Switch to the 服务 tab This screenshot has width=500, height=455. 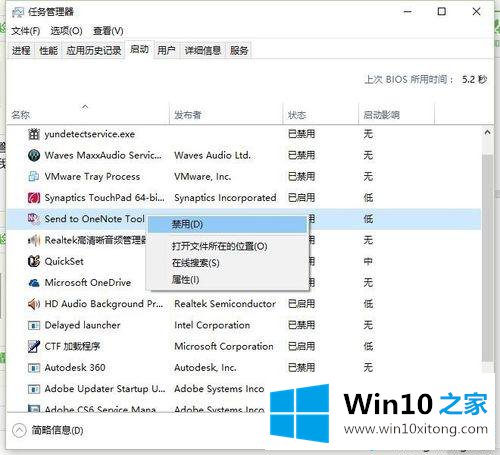click(239, 51)
